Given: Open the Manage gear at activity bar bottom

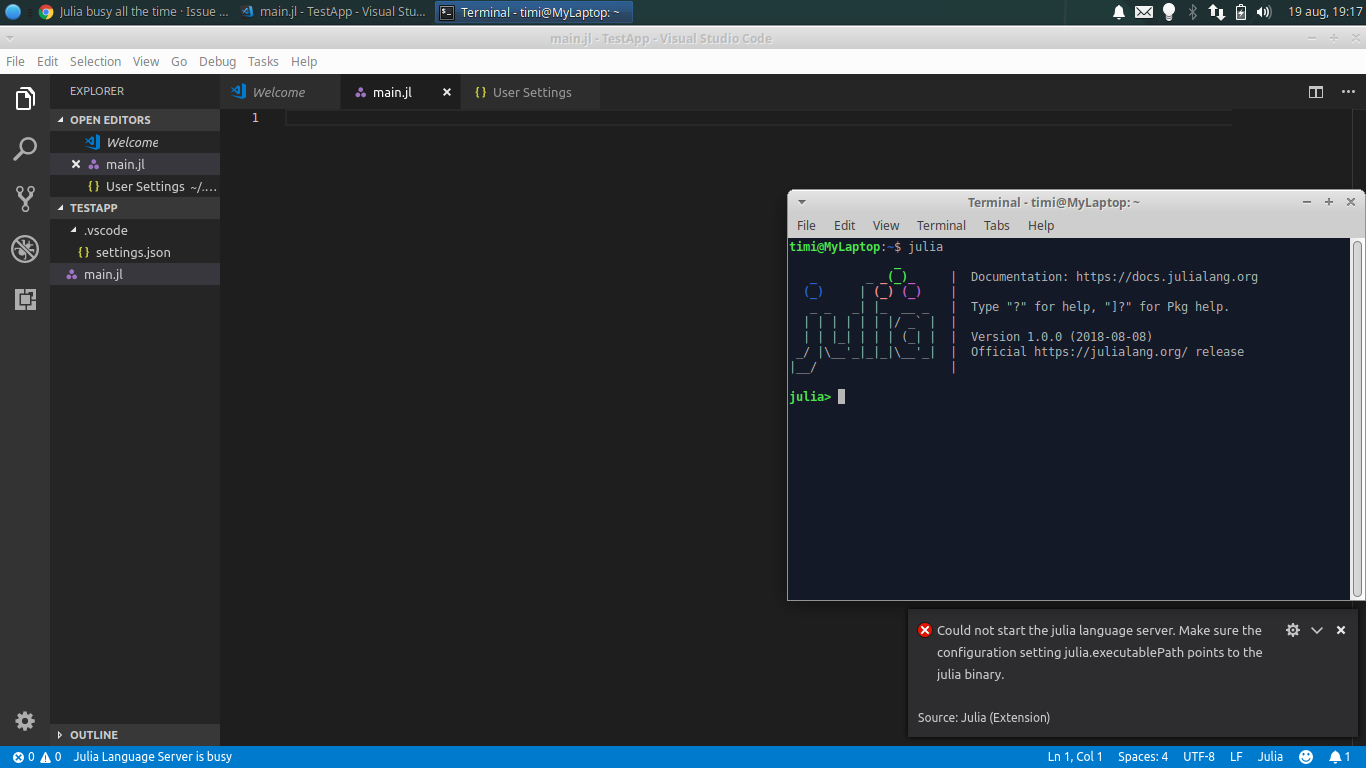Looking at the screenshot, I should pyautogui.click(x=24, y=720).
